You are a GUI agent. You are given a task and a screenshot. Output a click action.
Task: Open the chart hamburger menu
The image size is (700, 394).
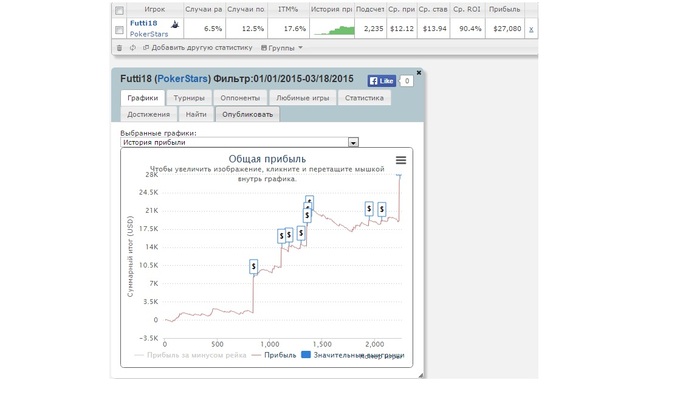400,160
